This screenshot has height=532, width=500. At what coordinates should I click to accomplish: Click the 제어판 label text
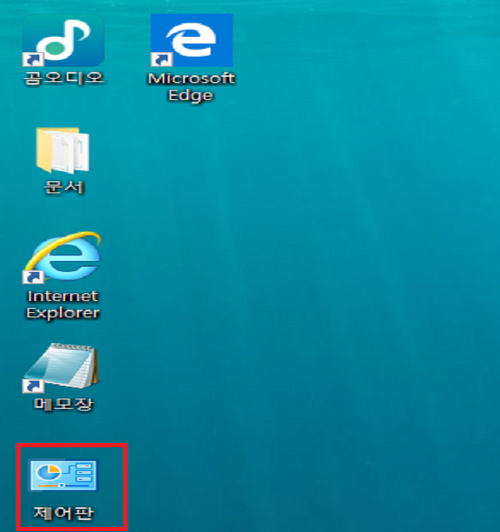click(x=63, y=513)
